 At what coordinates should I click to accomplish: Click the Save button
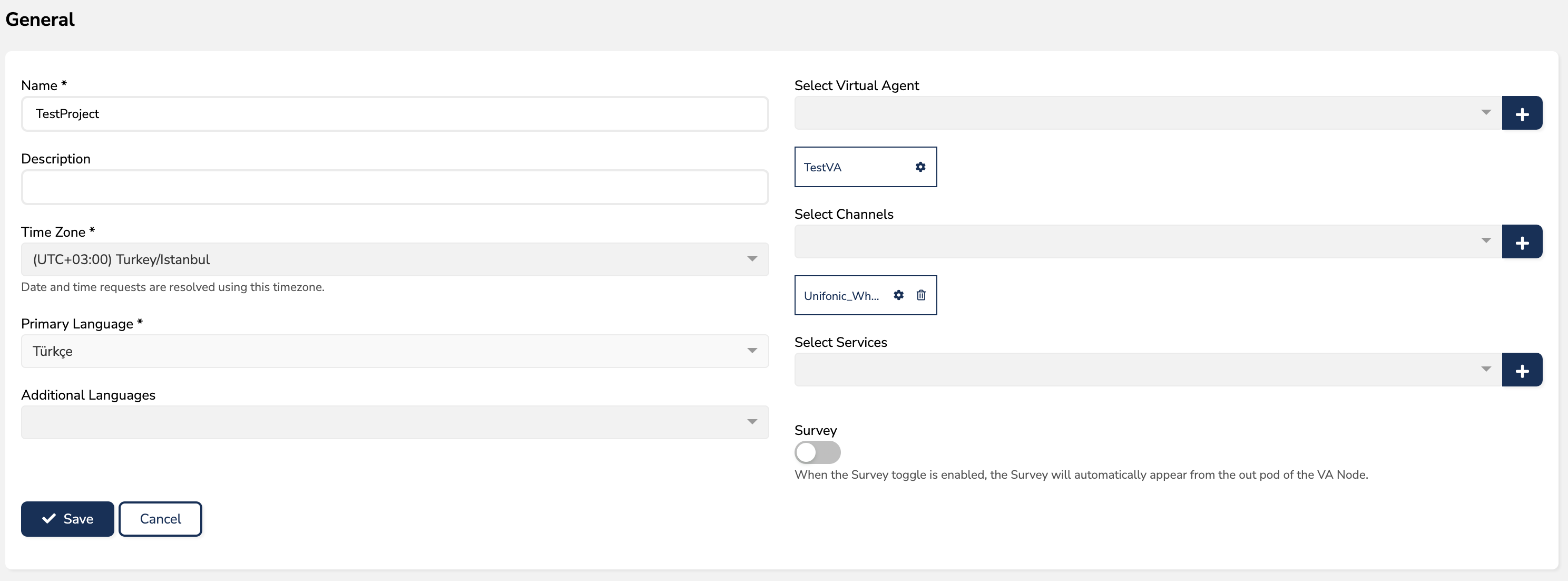point(67,519)
